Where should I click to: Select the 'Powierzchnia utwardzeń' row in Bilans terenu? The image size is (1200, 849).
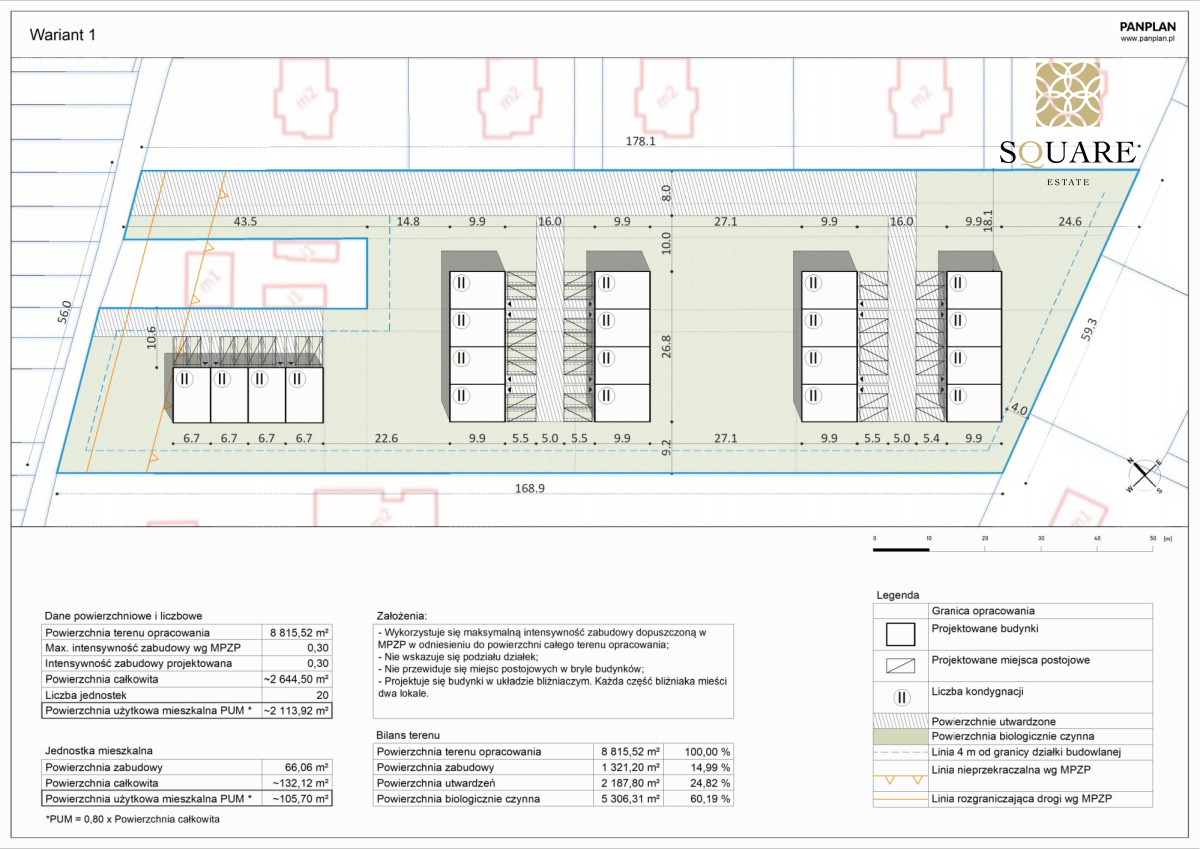click(x=553, y=783)
